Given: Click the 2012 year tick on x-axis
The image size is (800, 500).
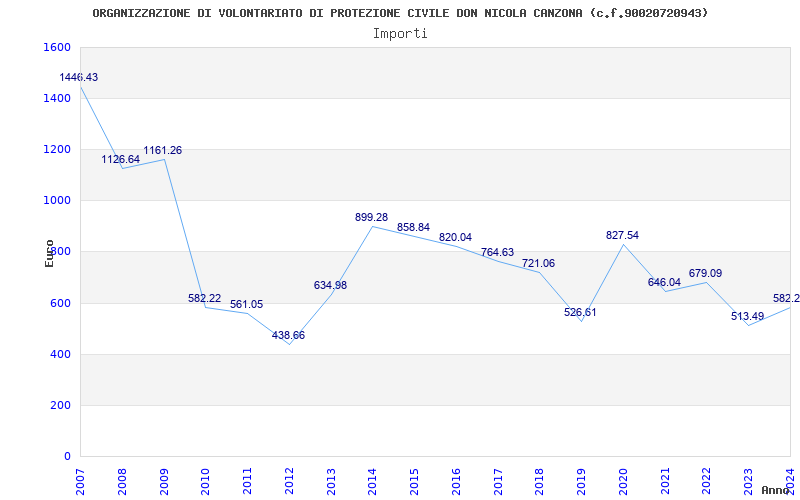Looking at the screenshot, I should point(290,480).
